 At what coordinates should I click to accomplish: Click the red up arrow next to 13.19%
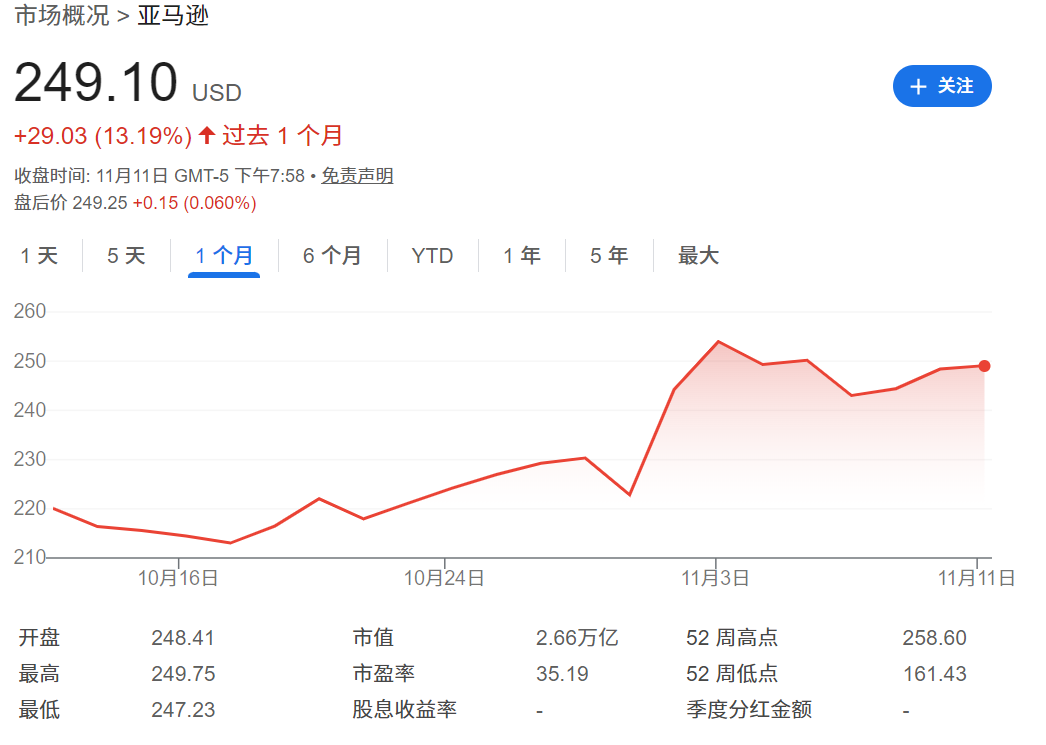(x=206, y=134)
